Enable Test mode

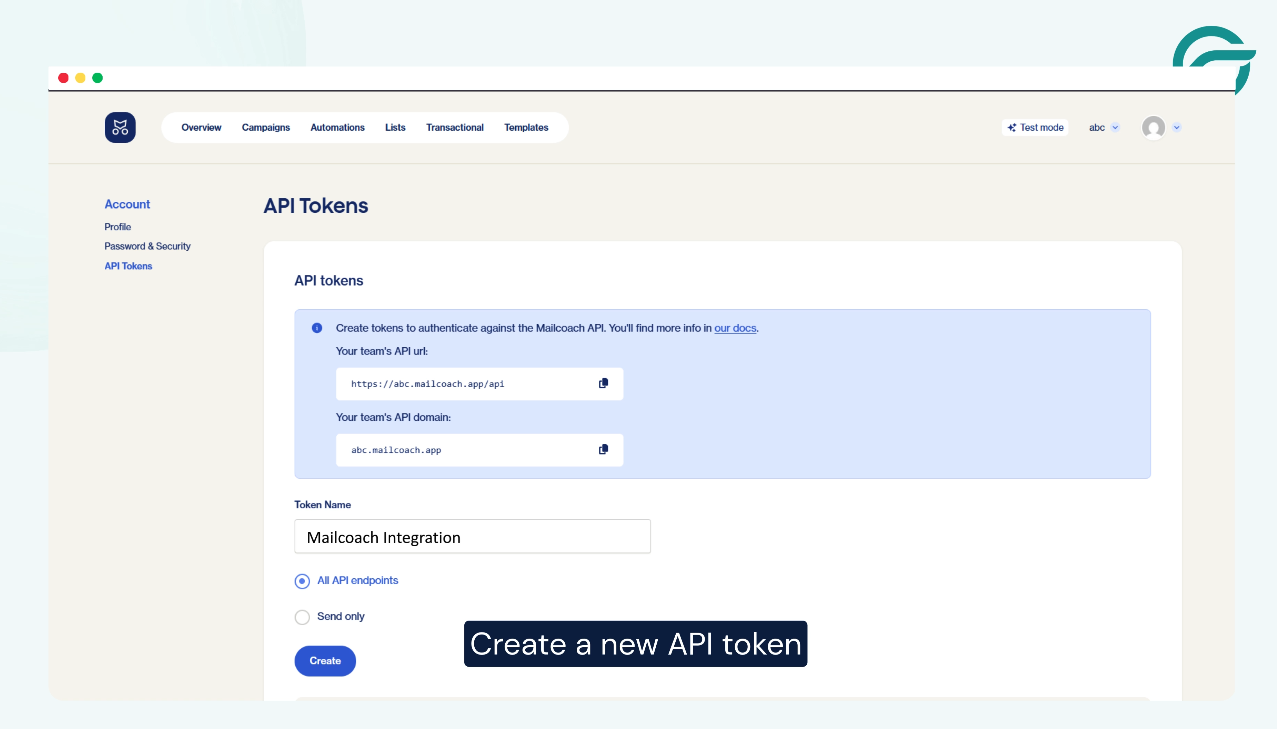click(1034, 127)
